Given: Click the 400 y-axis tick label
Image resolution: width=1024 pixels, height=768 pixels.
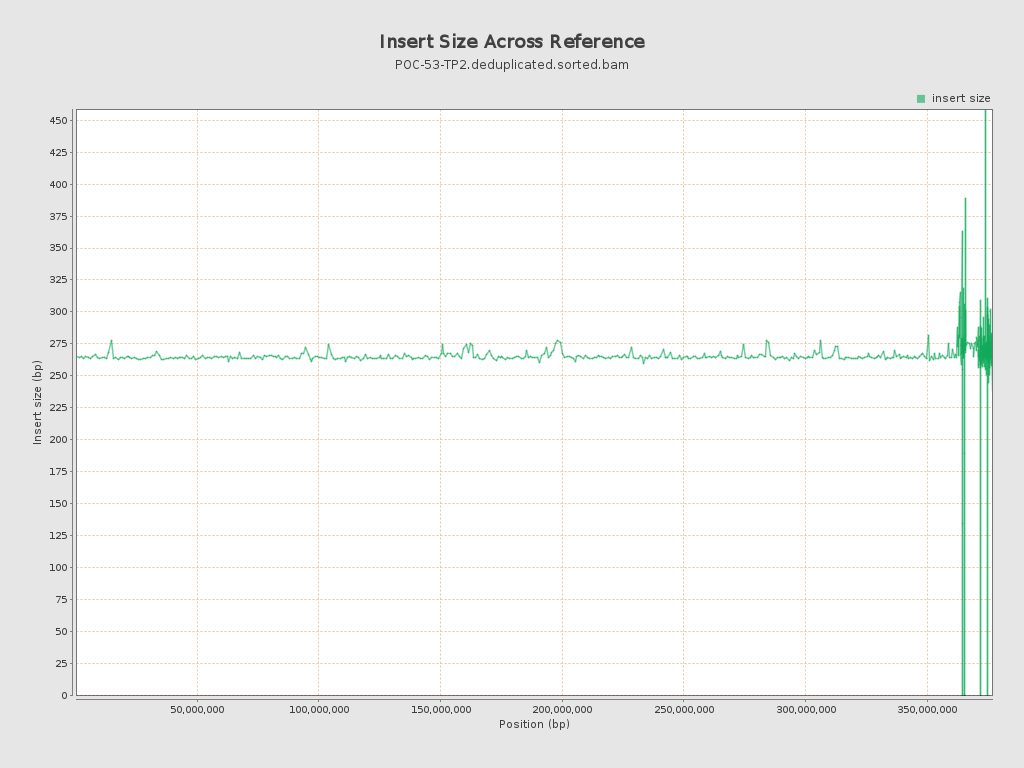Looking at the screenshot, I should pos(58,184).
